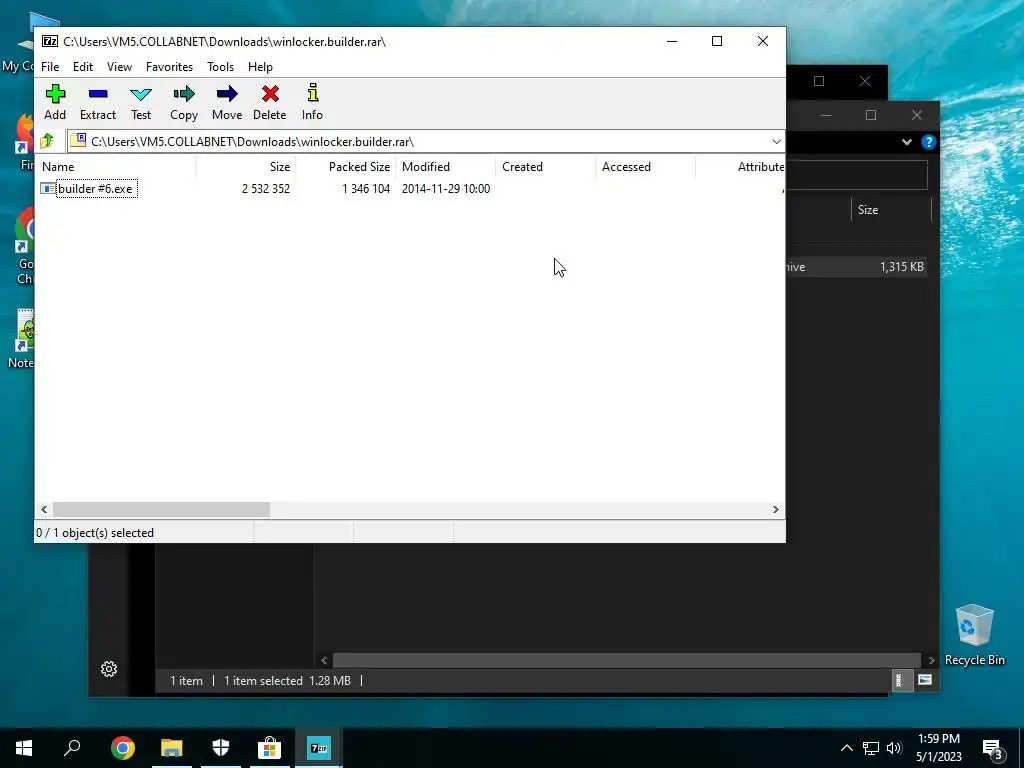The width and height of the screenshot is (1024, 768).
Task: Click the Explorer horizontal scrollbar thumb
Action: (626, 660)
